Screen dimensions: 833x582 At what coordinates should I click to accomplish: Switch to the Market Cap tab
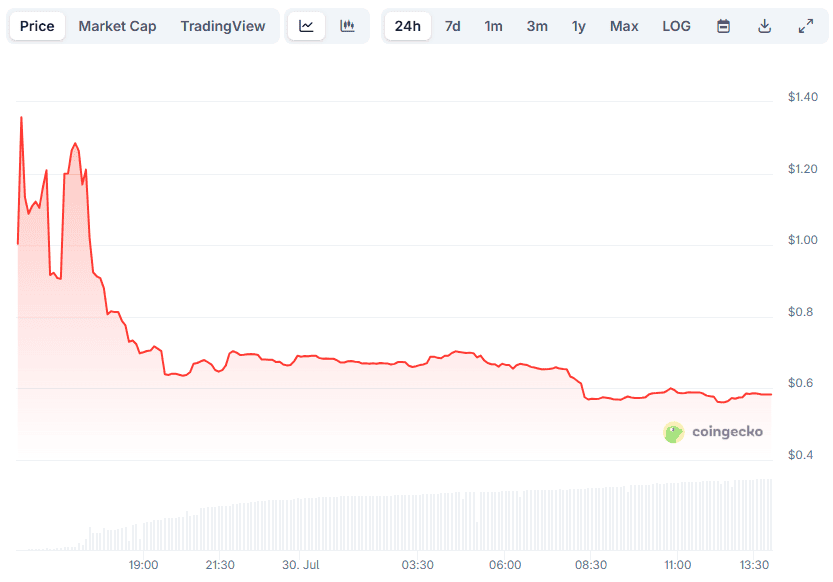[117, 26]
